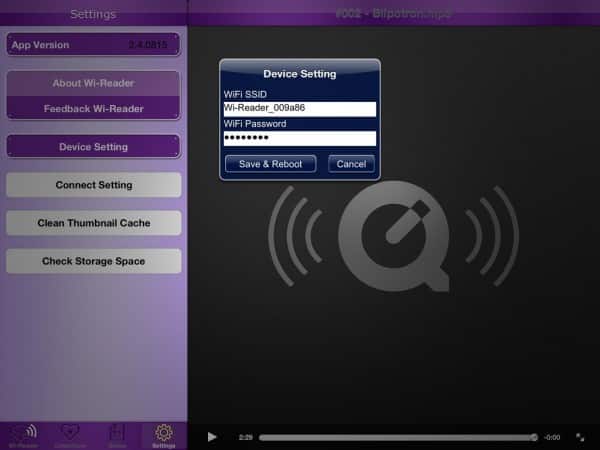Click Clean Thumbnail Cache
The image size is (600, 450).
[94, 223]
